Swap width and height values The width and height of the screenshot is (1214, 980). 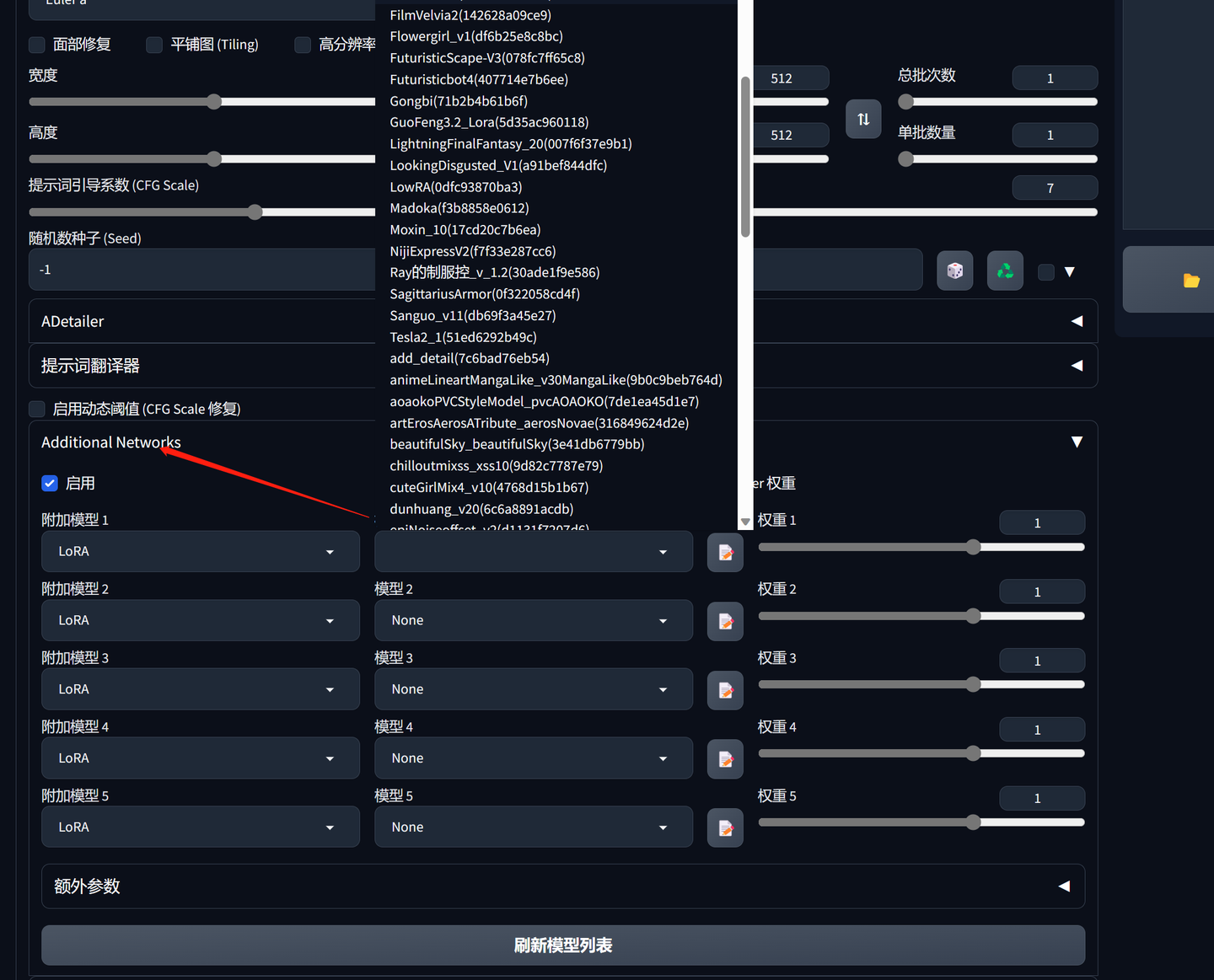tap(863, 119)
